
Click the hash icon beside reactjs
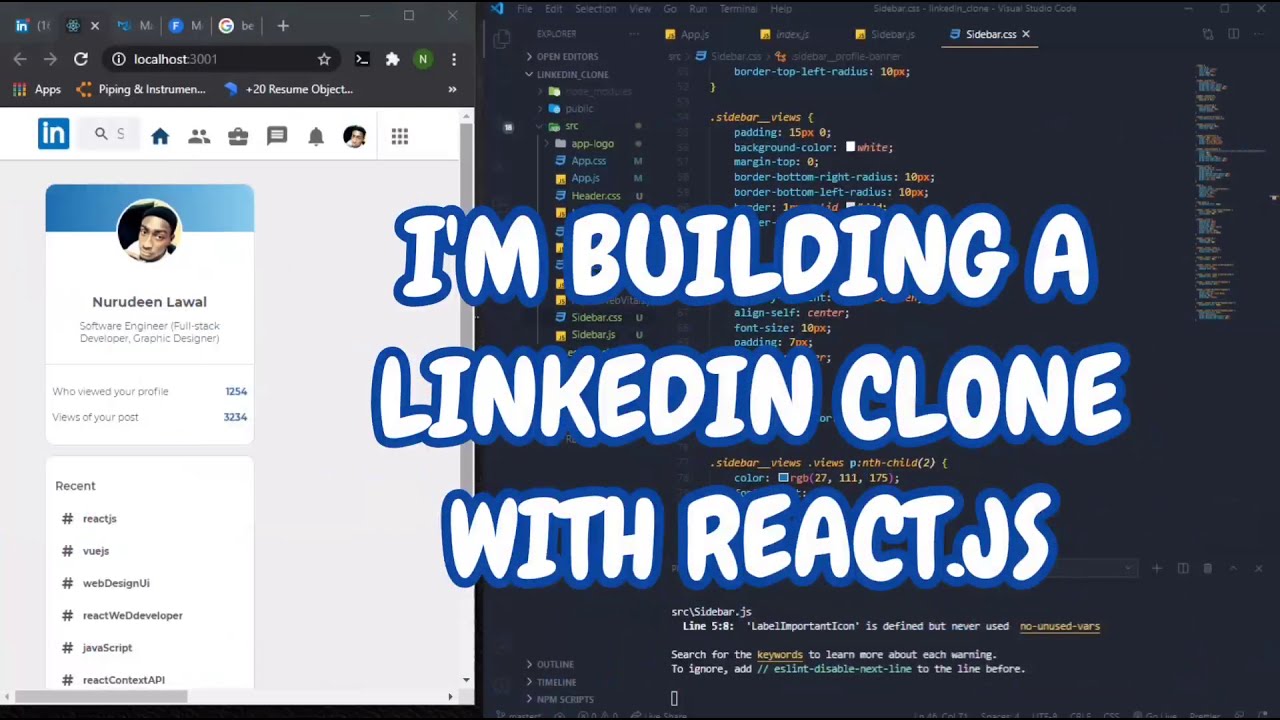(x=67, y=518)
